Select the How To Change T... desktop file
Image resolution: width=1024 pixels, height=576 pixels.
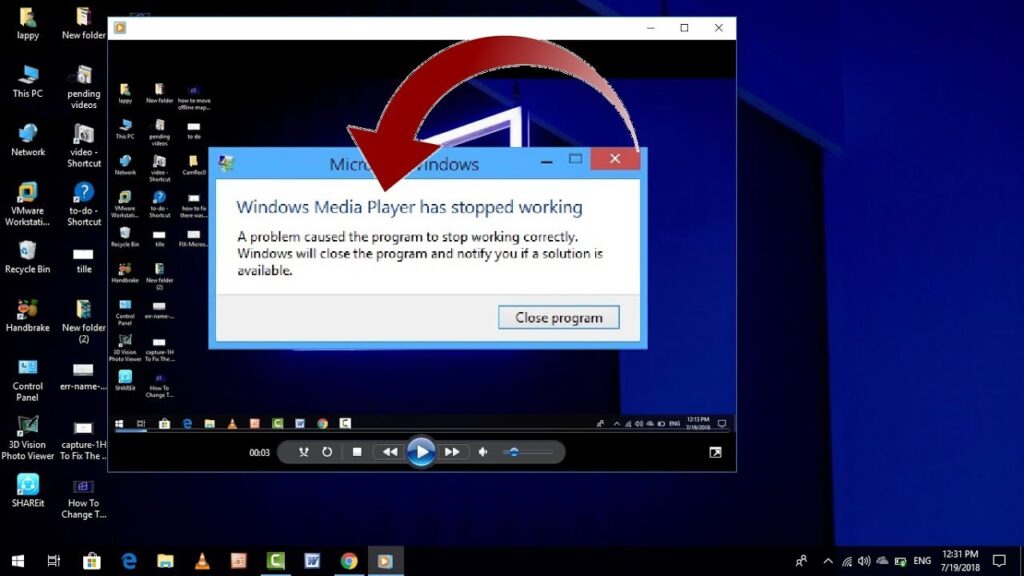pyautogui.click(x=84, y=499)
